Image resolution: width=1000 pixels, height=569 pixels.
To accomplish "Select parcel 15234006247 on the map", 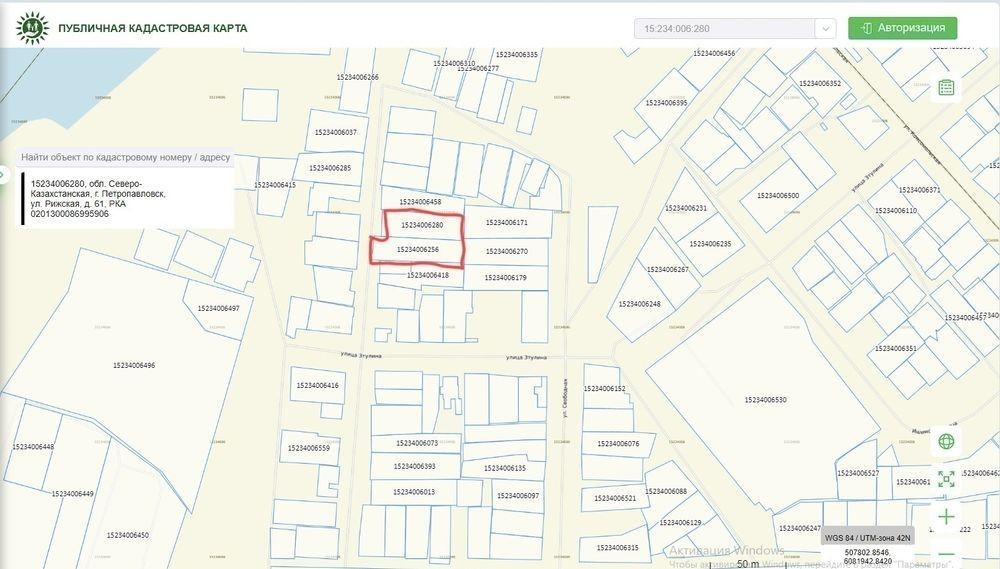I will coord(800,528).
